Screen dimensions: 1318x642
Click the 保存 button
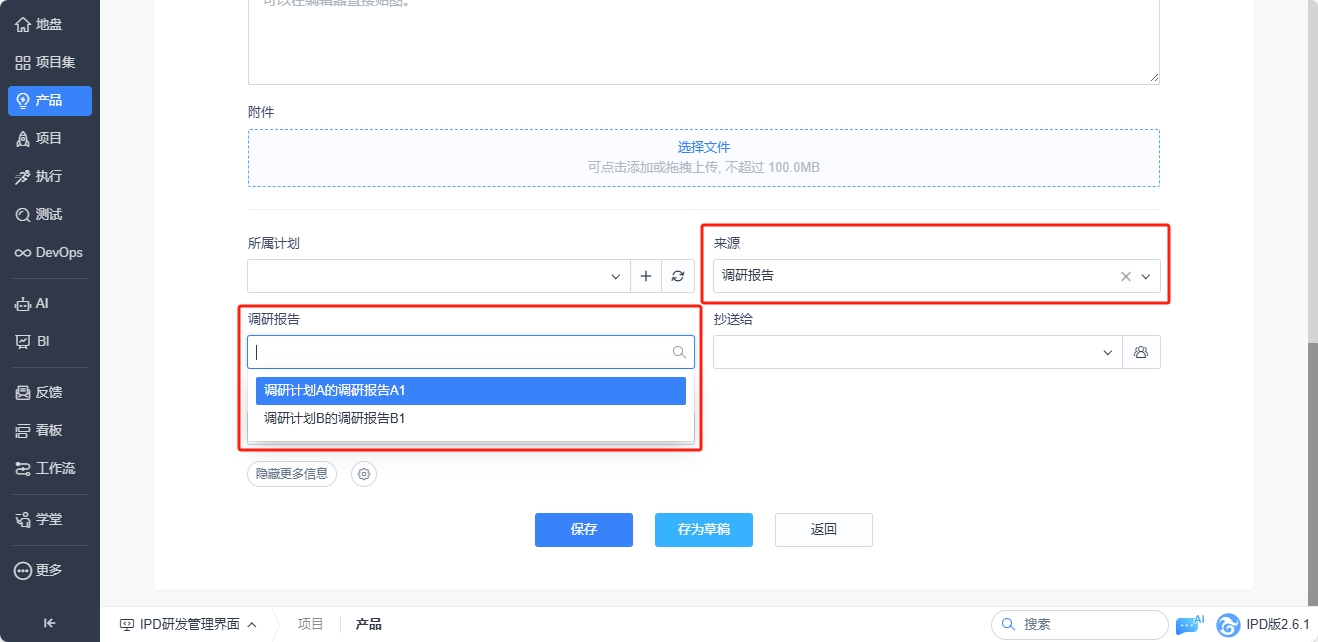(x=584, y=530)
